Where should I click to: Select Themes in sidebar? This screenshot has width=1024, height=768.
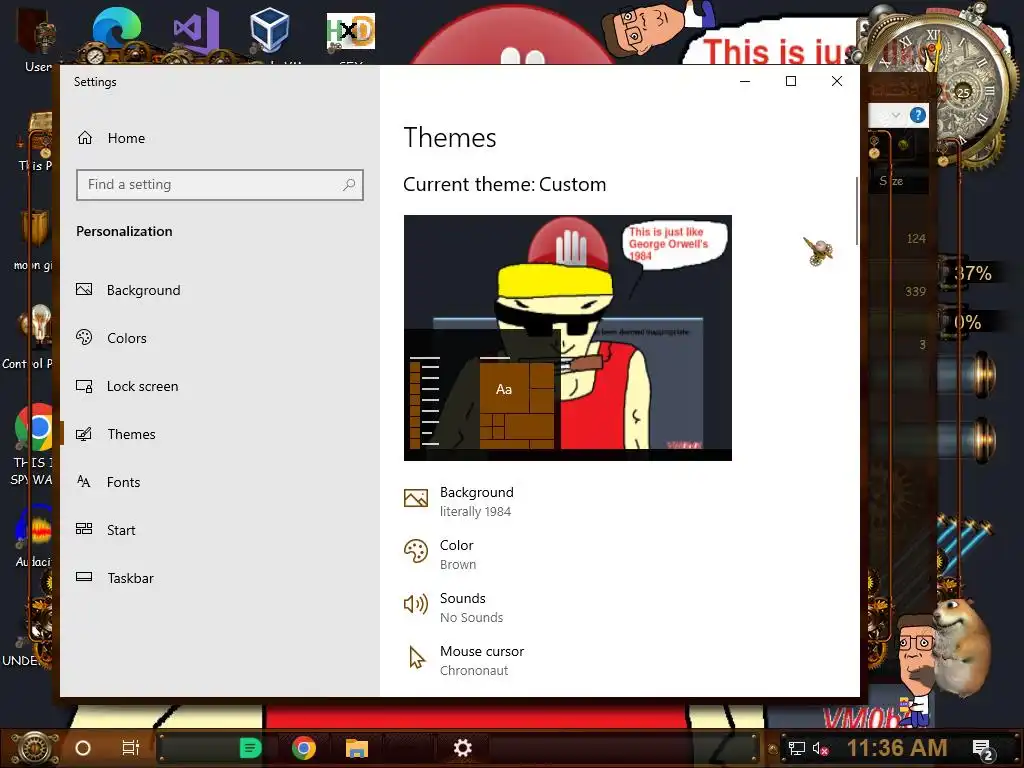(116, 434)
